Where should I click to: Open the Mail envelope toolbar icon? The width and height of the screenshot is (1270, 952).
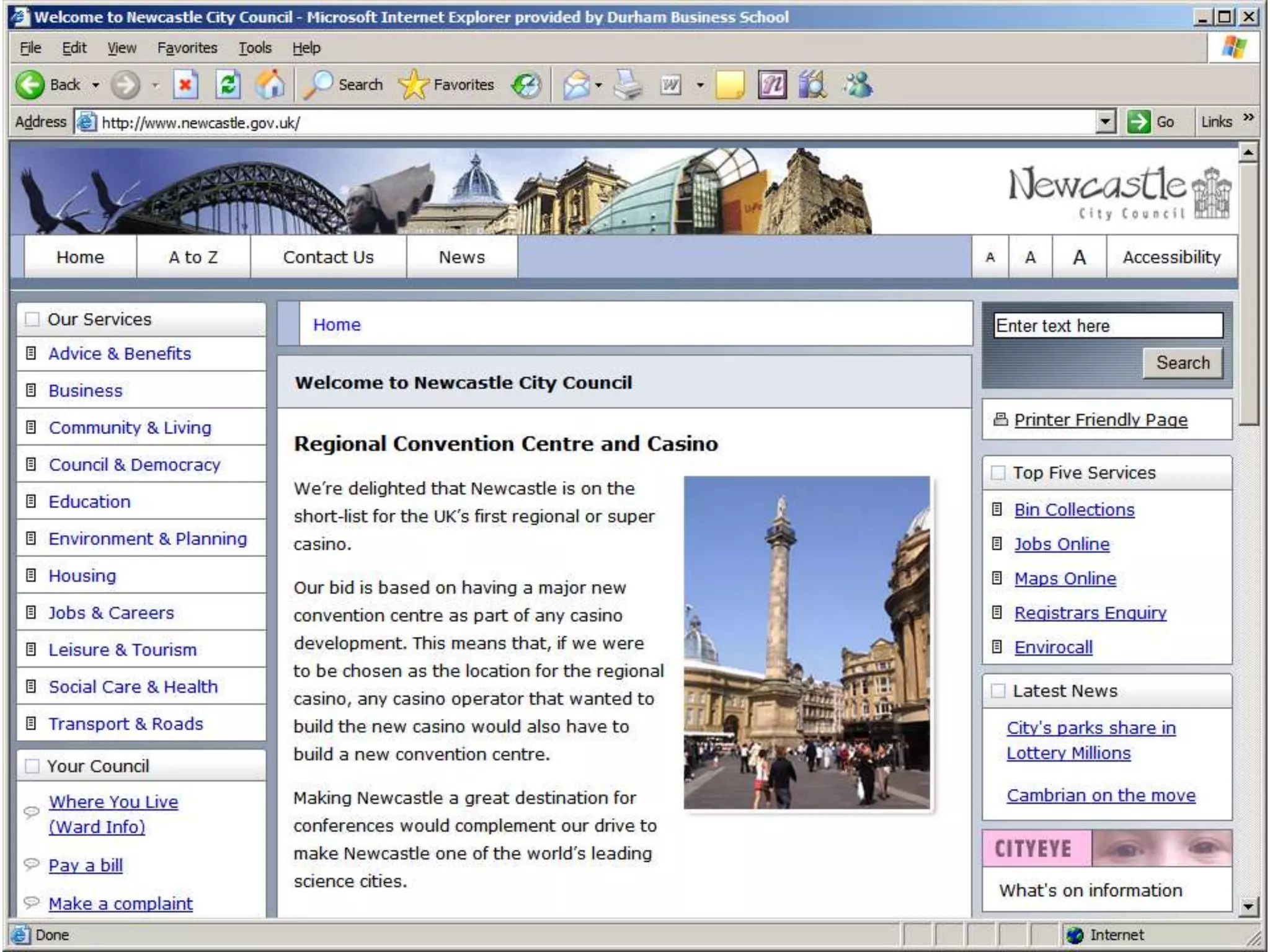point(576,85)
